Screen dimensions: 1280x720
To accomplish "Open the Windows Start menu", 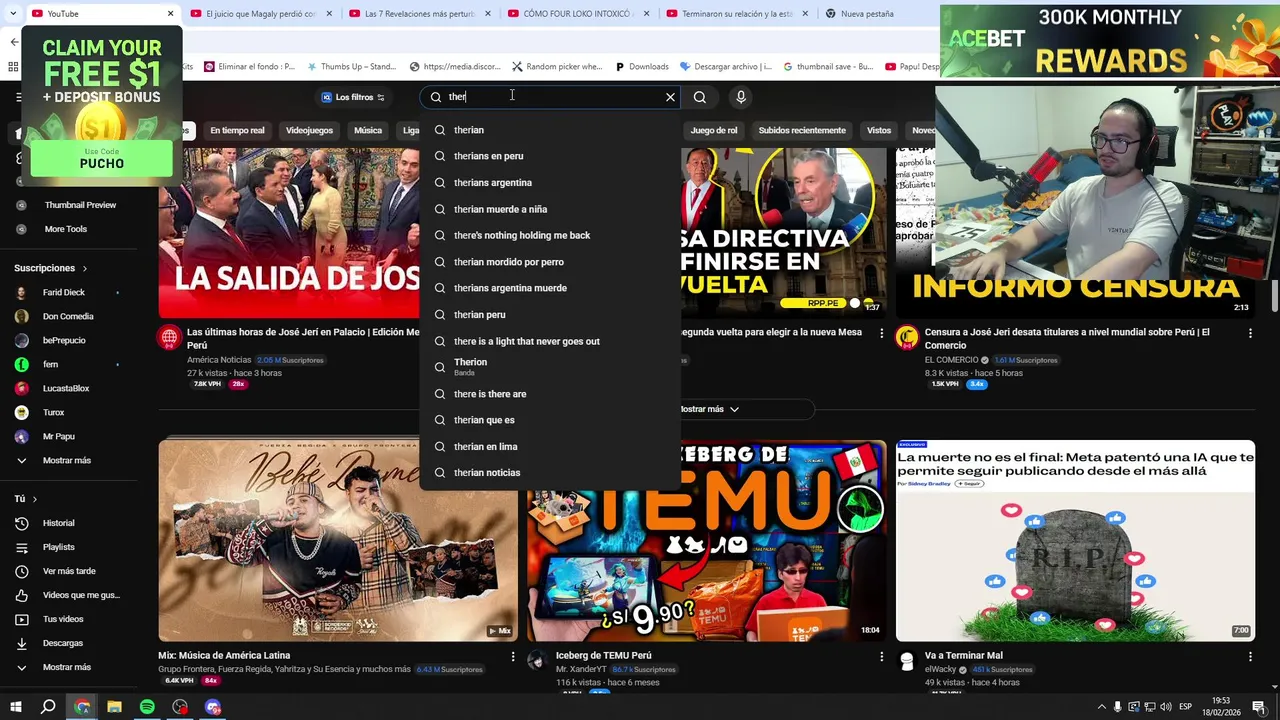I will pyautogui.click(x=16, y=707).
